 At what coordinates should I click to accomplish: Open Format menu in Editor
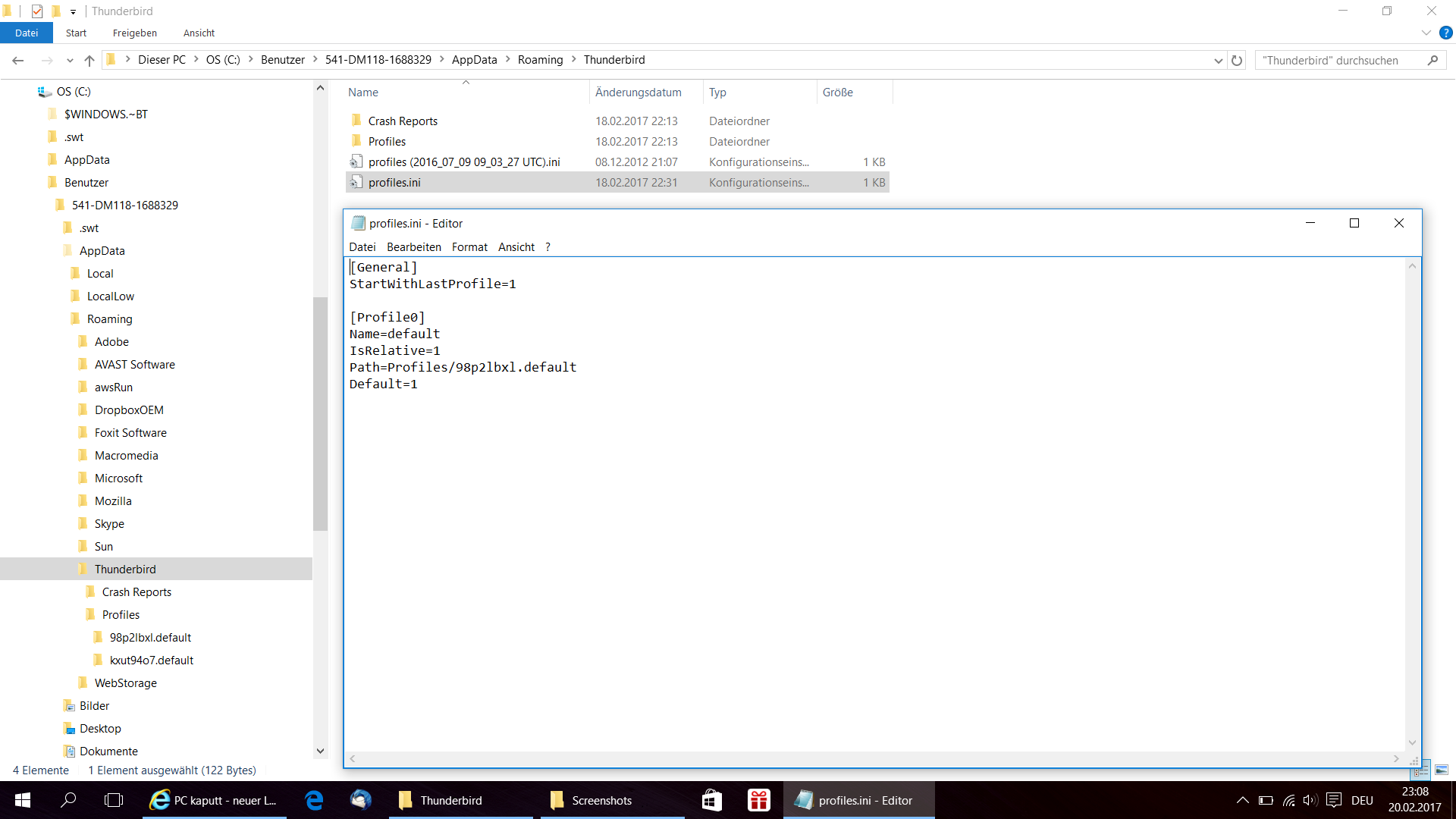469,246
